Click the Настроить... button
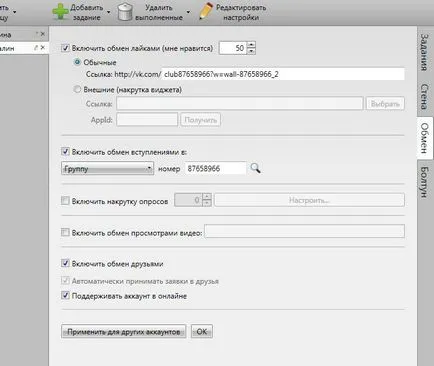This screenshot has height=366, width=434. pos(309,200)
